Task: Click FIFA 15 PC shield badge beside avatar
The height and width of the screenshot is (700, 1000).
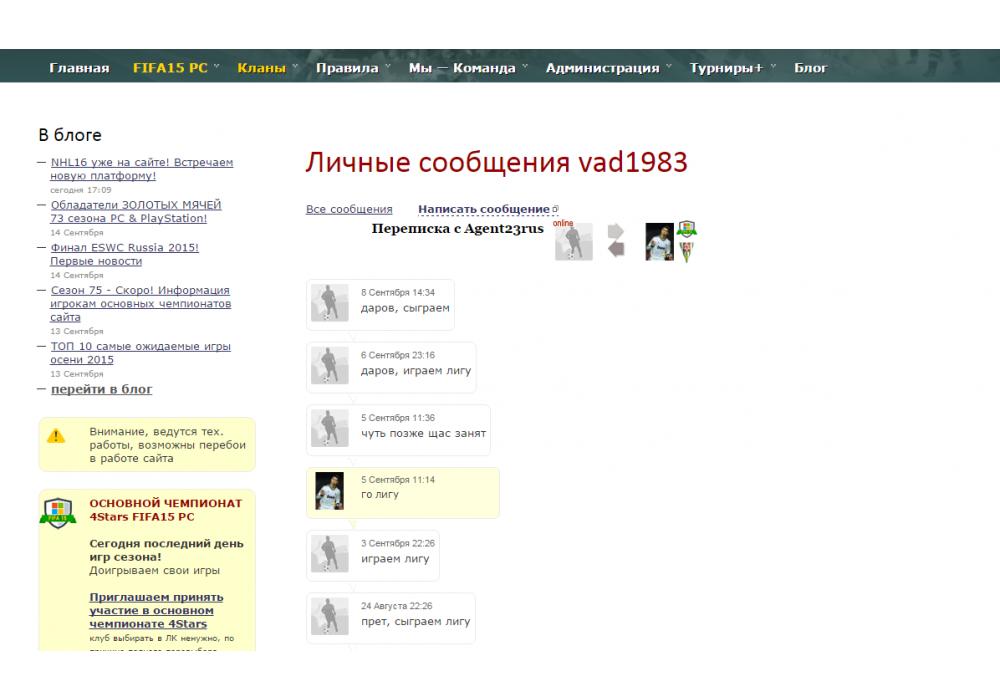Action: pyautogui.click(x=686, y=229)
